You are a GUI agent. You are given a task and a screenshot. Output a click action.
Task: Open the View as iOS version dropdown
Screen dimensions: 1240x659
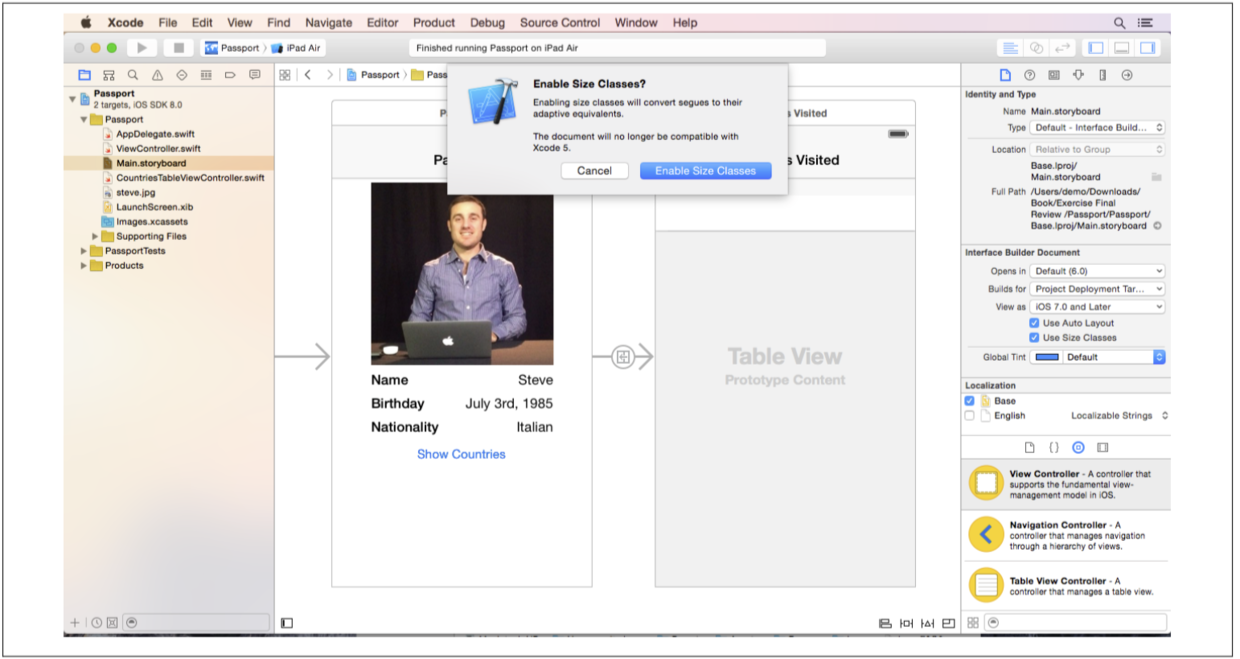click(x=1097, y=307)
